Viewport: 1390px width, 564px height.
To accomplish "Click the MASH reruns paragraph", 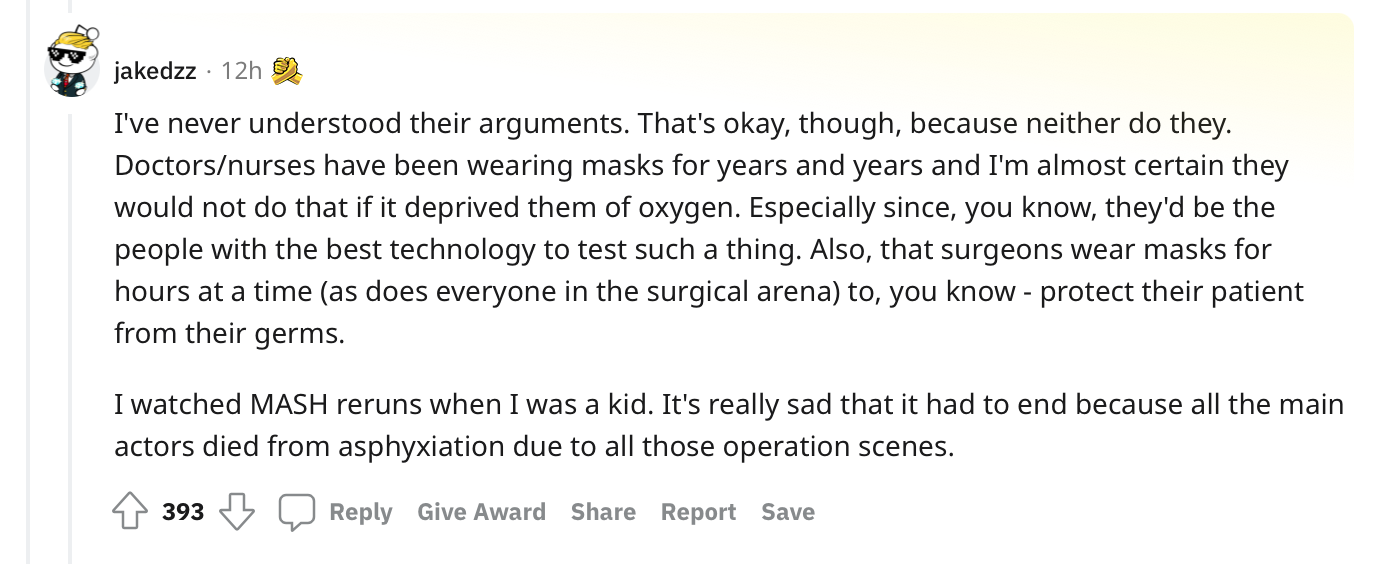I will 729,425.
